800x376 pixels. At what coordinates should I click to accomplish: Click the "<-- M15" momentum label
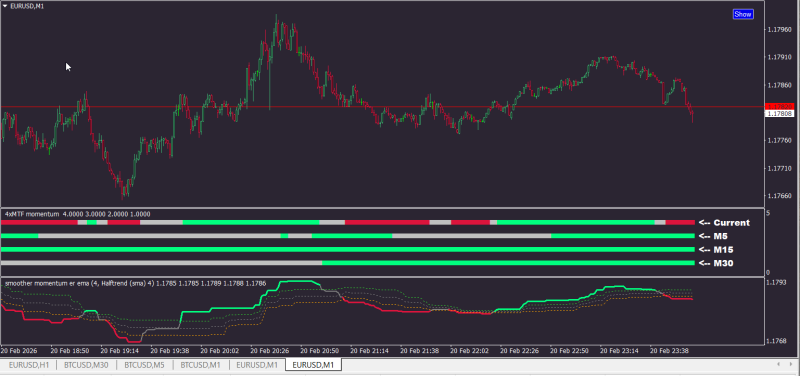tap(716, 249)
